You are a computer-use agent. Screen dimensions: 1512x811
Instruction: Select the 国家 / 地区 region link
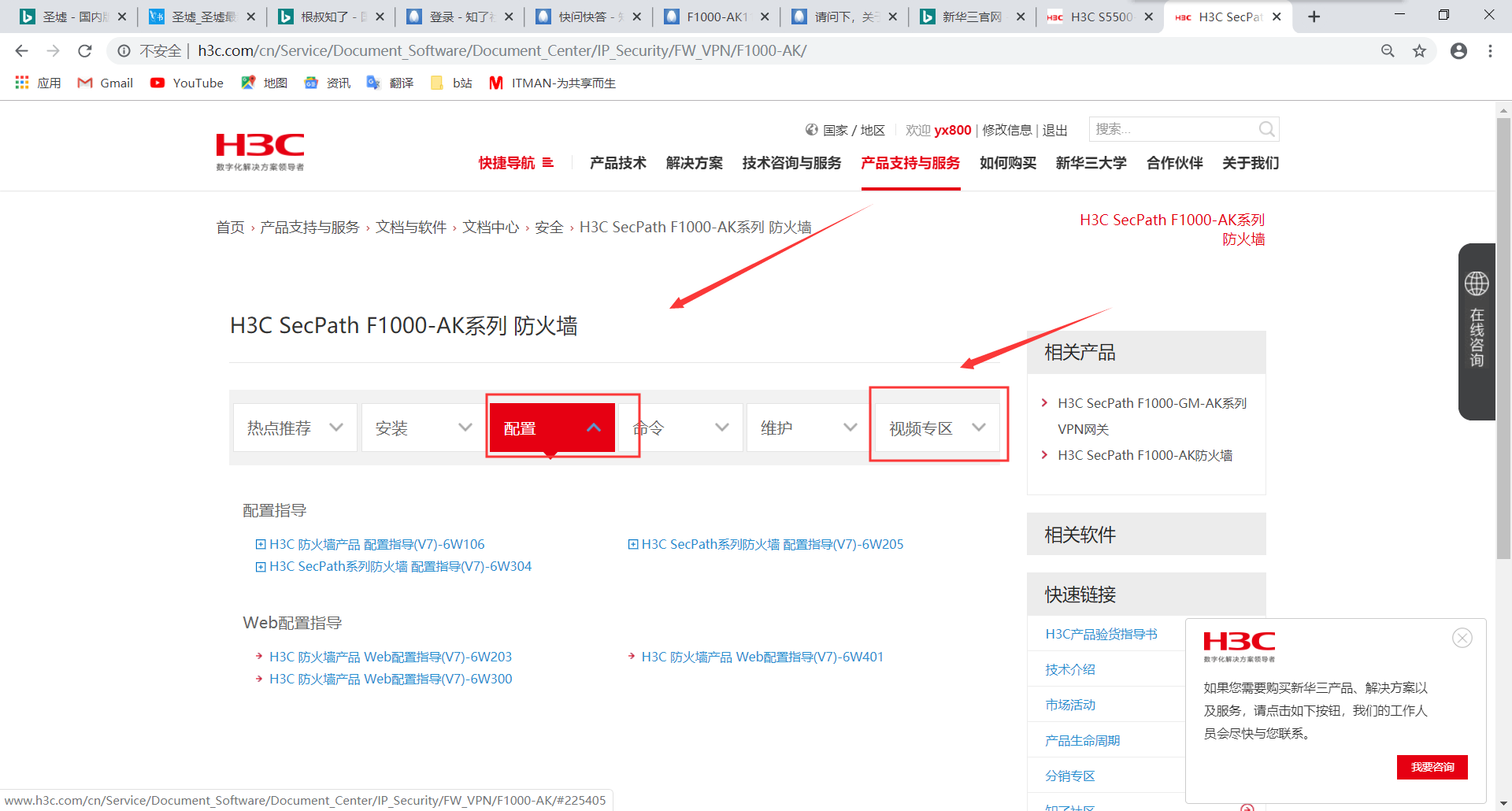pyautogui.click(x=845, y=130)
